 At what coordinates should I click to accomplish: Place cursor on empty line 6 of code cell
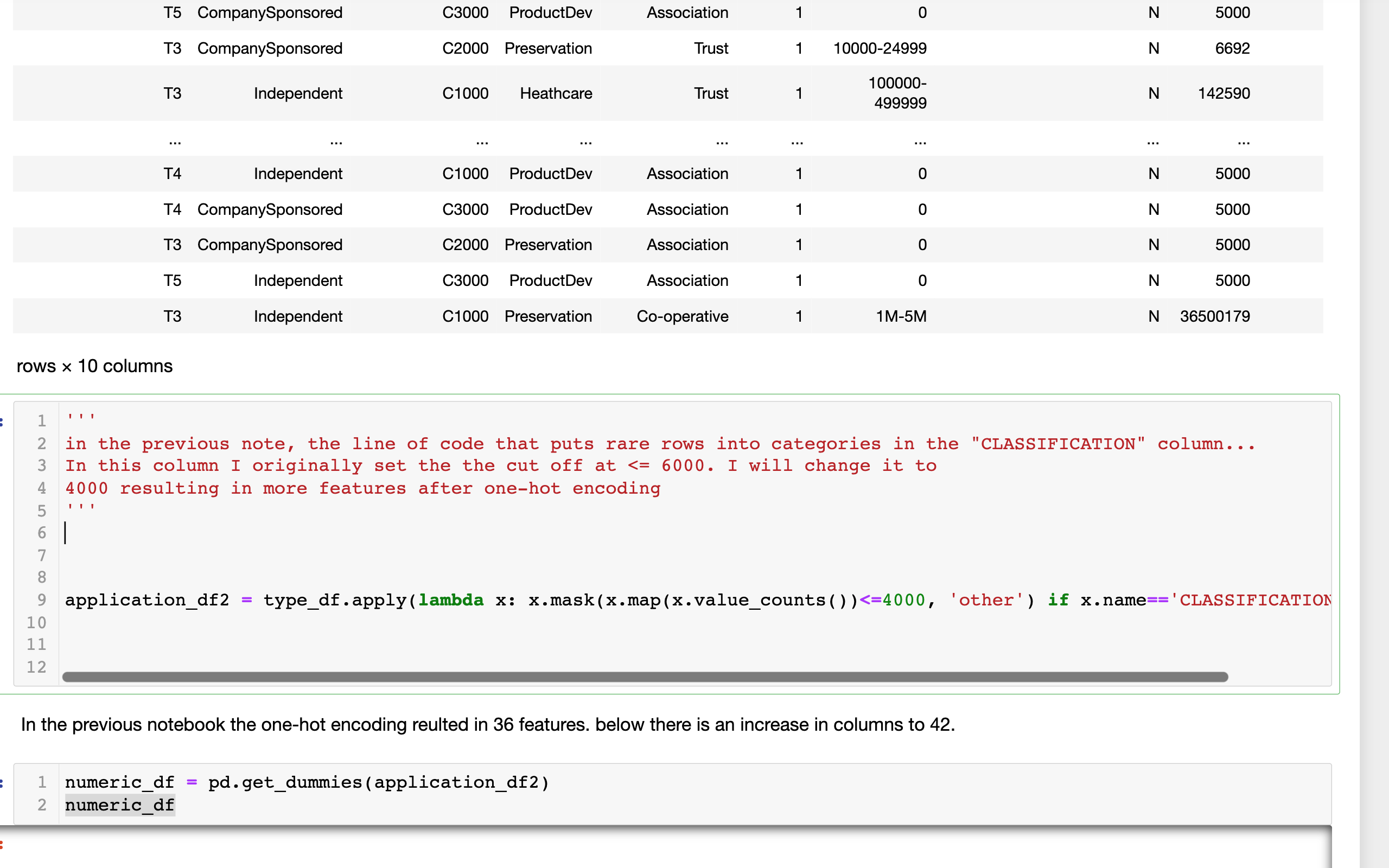[x=694, y=533]
